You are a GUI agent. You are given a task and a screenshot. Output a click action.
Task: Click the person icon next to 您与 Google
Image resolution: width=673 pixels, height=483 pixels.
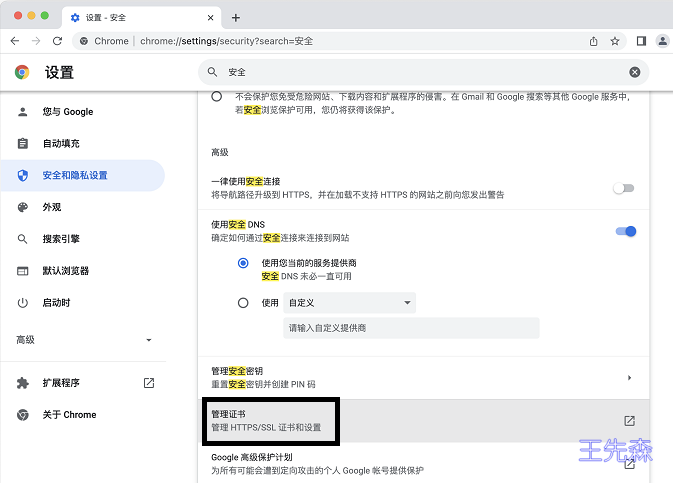click(x=22, y=112)
